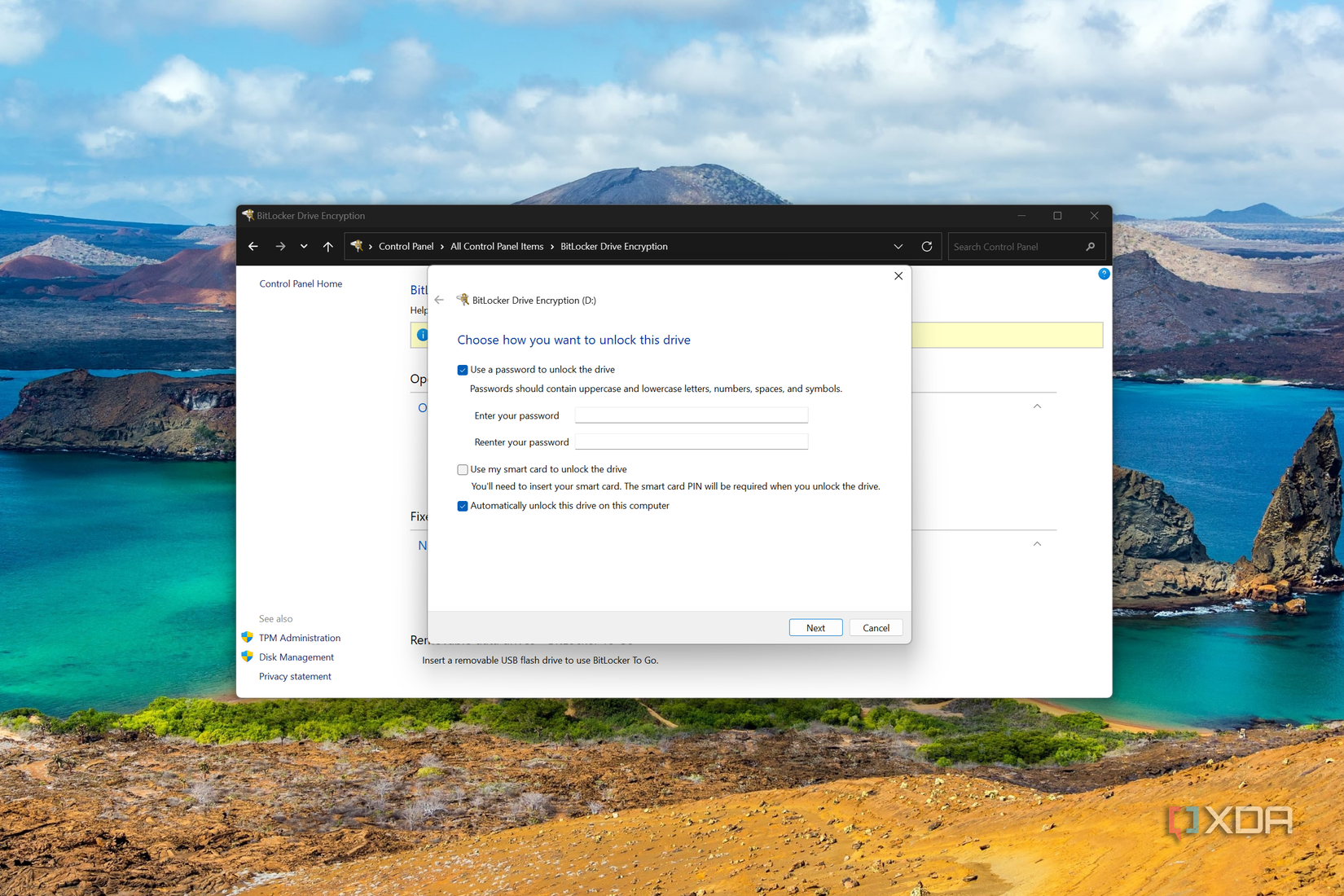Open the Privacy statement link
Screen dimensions: 1344x896
pos(294,676)
